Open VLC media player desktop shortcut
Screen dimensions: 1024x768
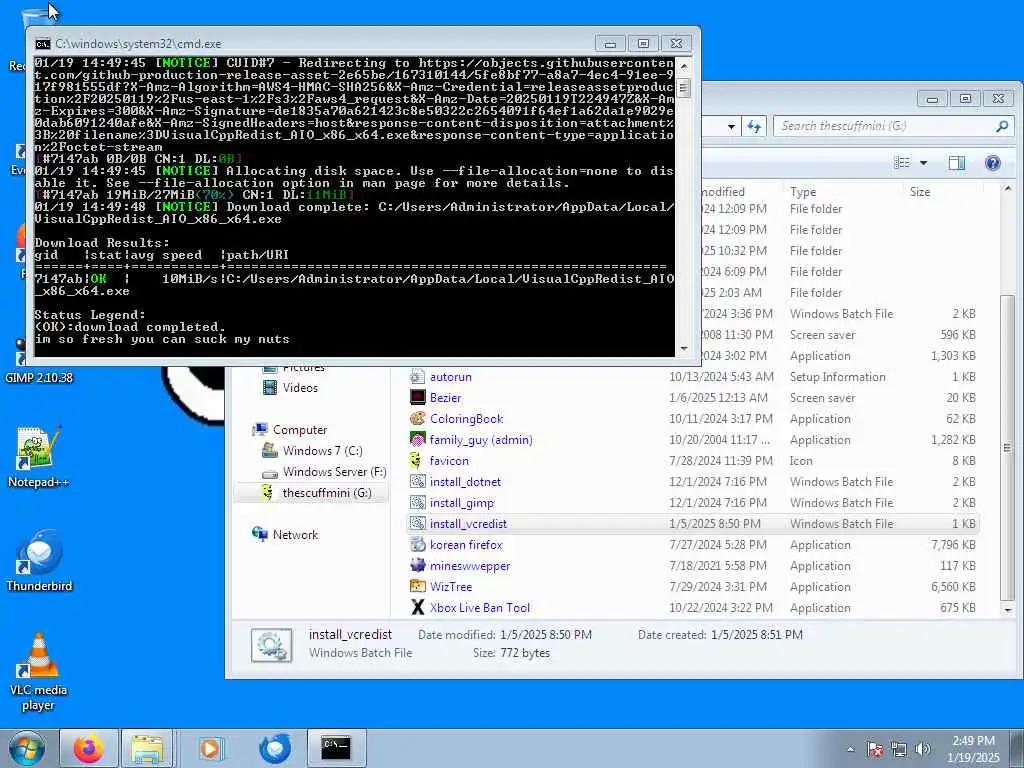38,671
